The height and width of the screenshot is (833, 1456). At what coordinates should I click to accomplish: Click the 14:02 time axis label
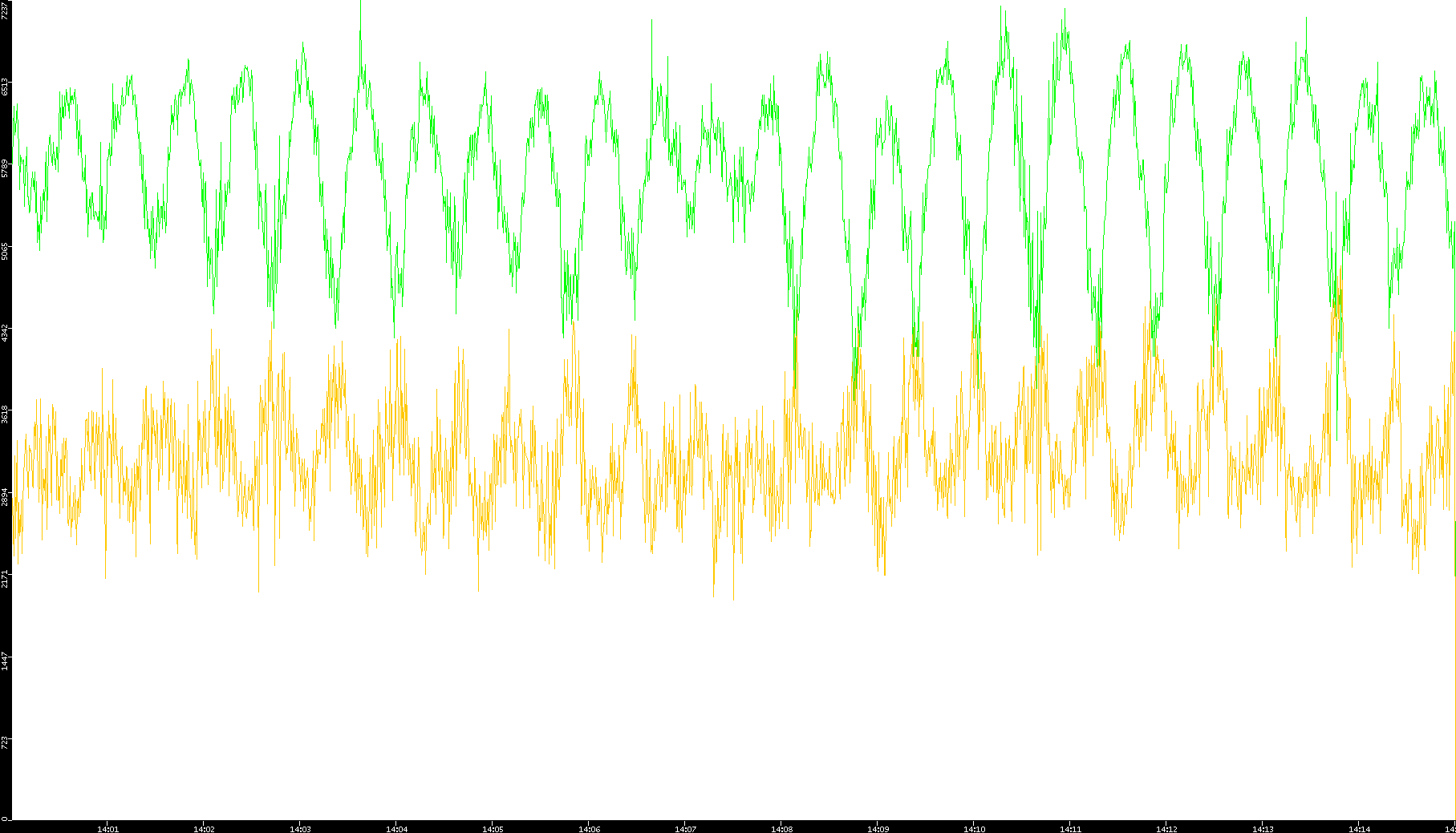click(x=204, y=828)
